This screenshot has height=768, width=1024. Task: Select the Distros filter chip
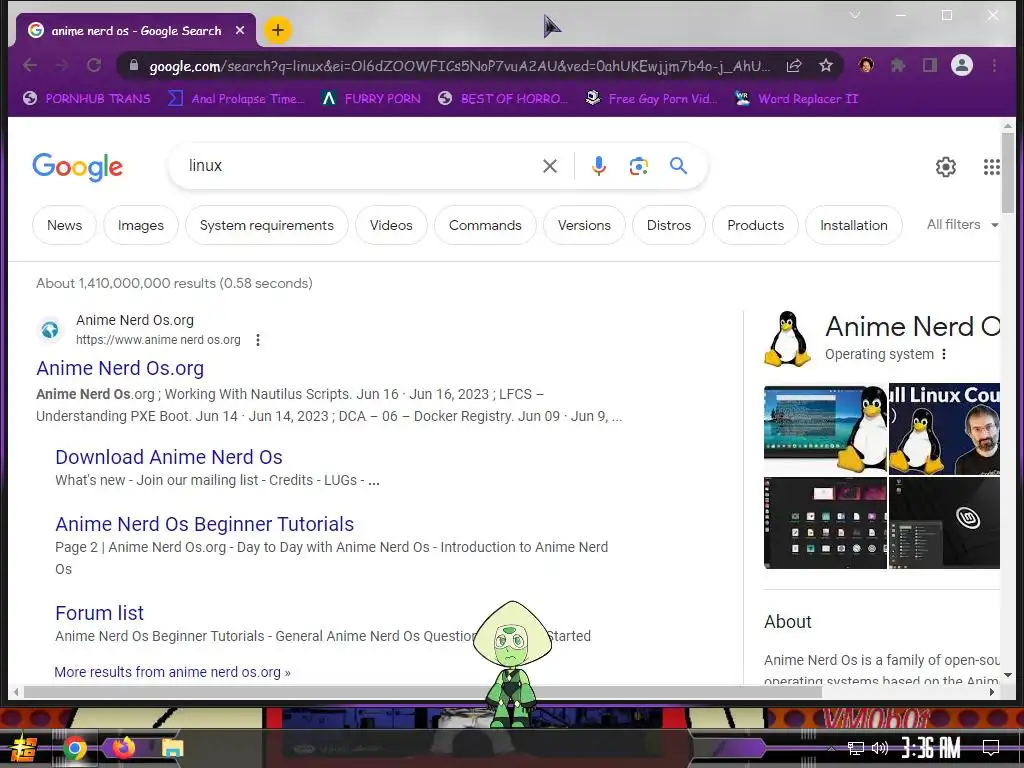(669, 225)
